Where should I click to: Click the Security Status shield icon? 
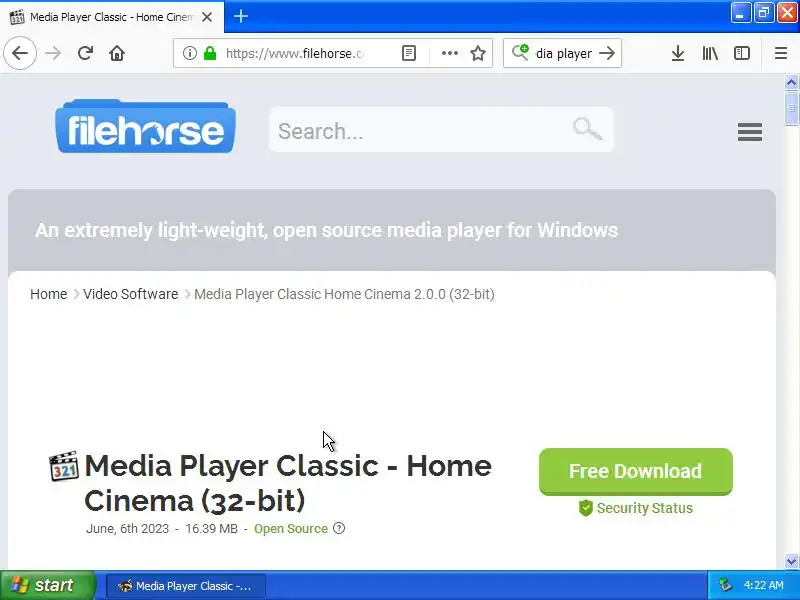(x=586, y=508)
